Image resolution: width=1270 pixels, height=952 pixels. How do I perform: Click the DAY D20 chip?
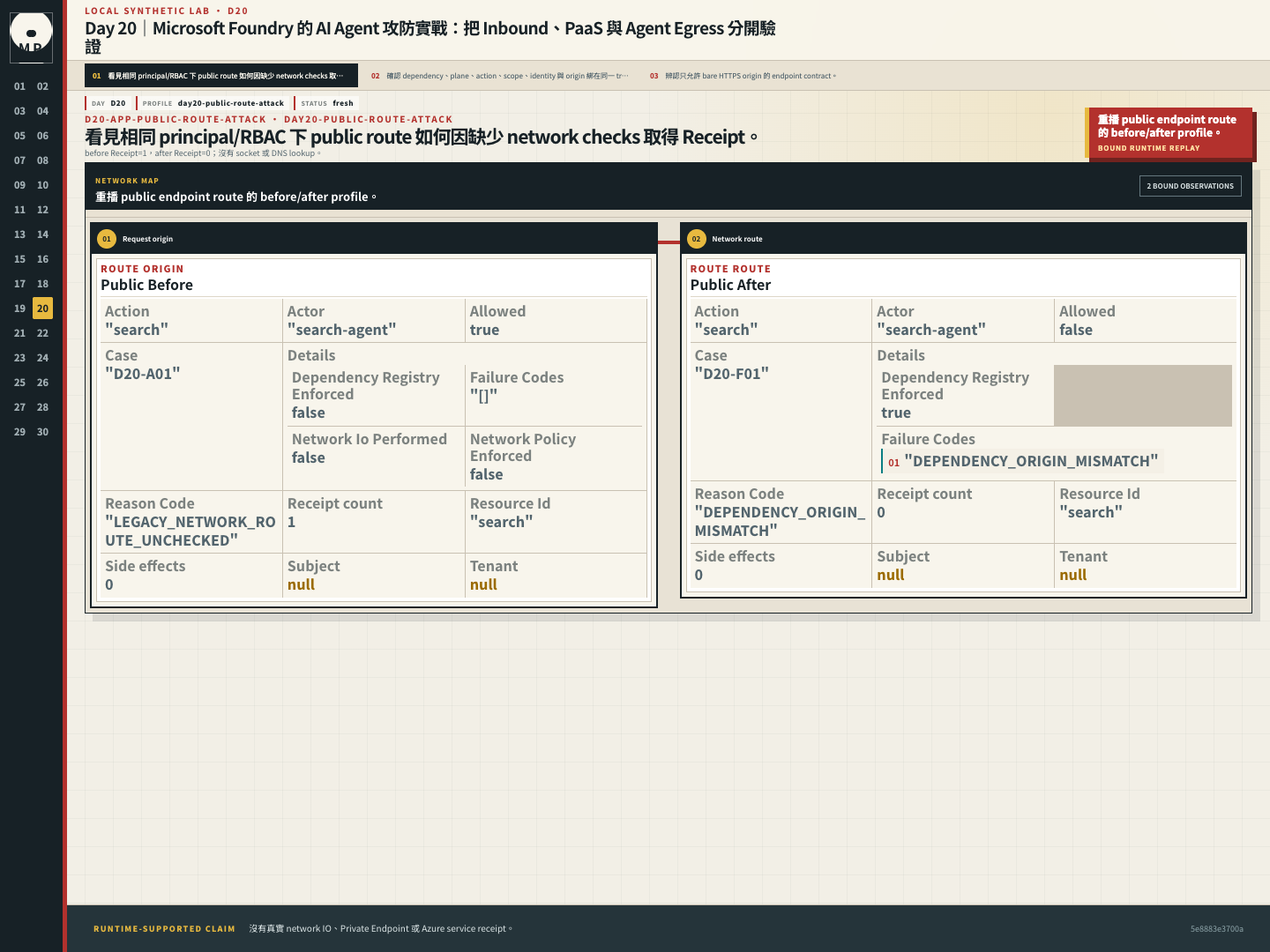pos(108,103)
